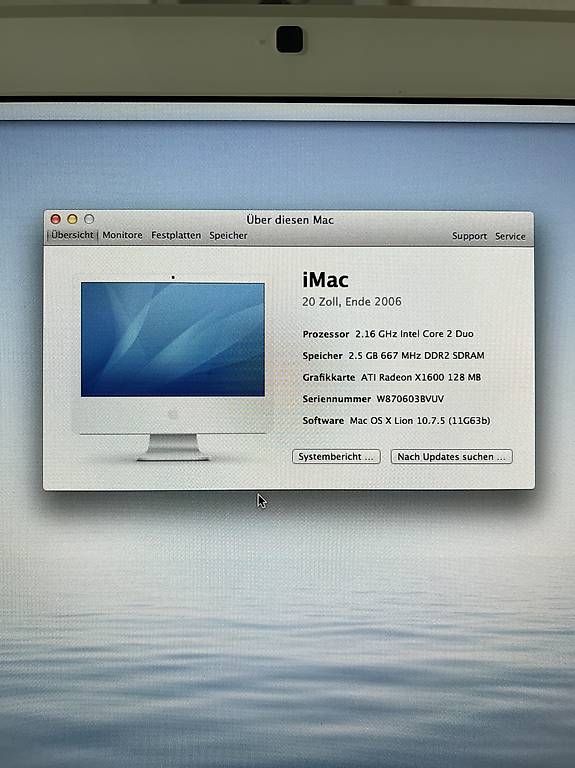Show the Speicher tab
Image resolution: width=575 pixels, height=768 pixels.
[228, 236]
